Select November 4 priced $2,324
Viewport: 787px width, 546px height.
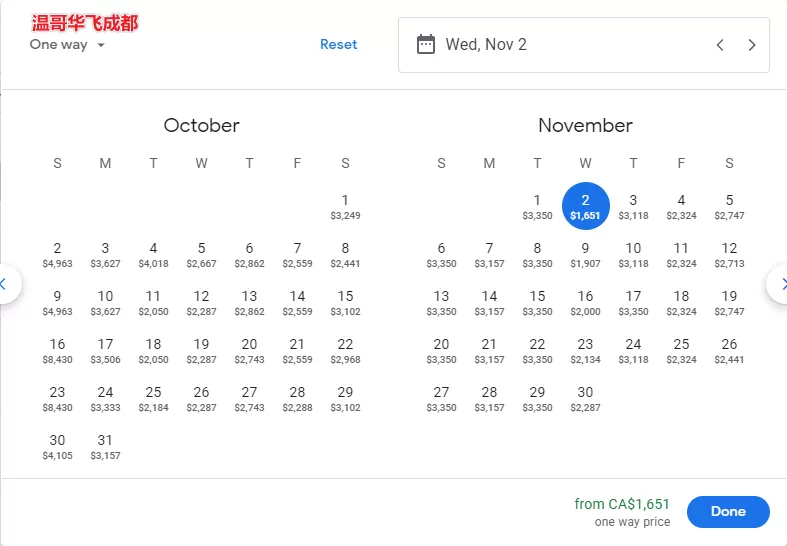coord(681,207)
